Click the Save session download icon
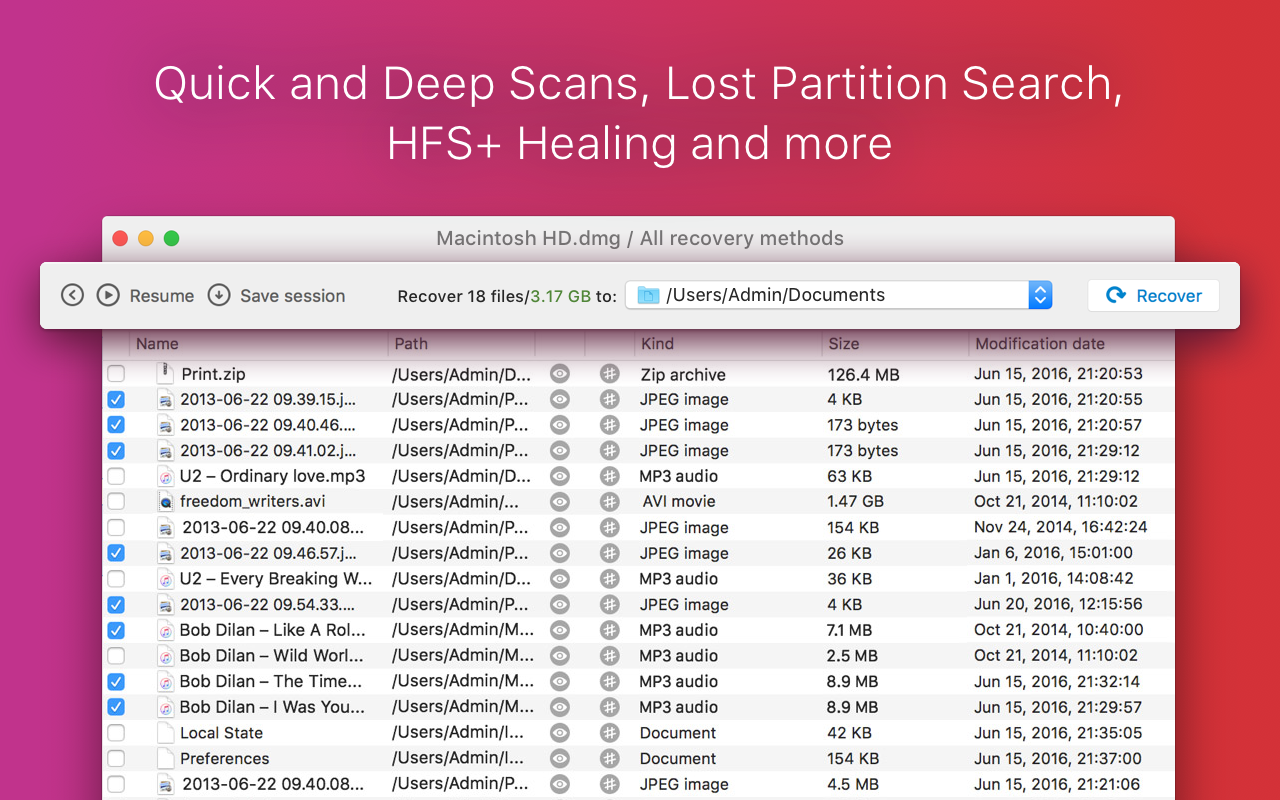Viewport: 1280px width, 800px height. 219,295
